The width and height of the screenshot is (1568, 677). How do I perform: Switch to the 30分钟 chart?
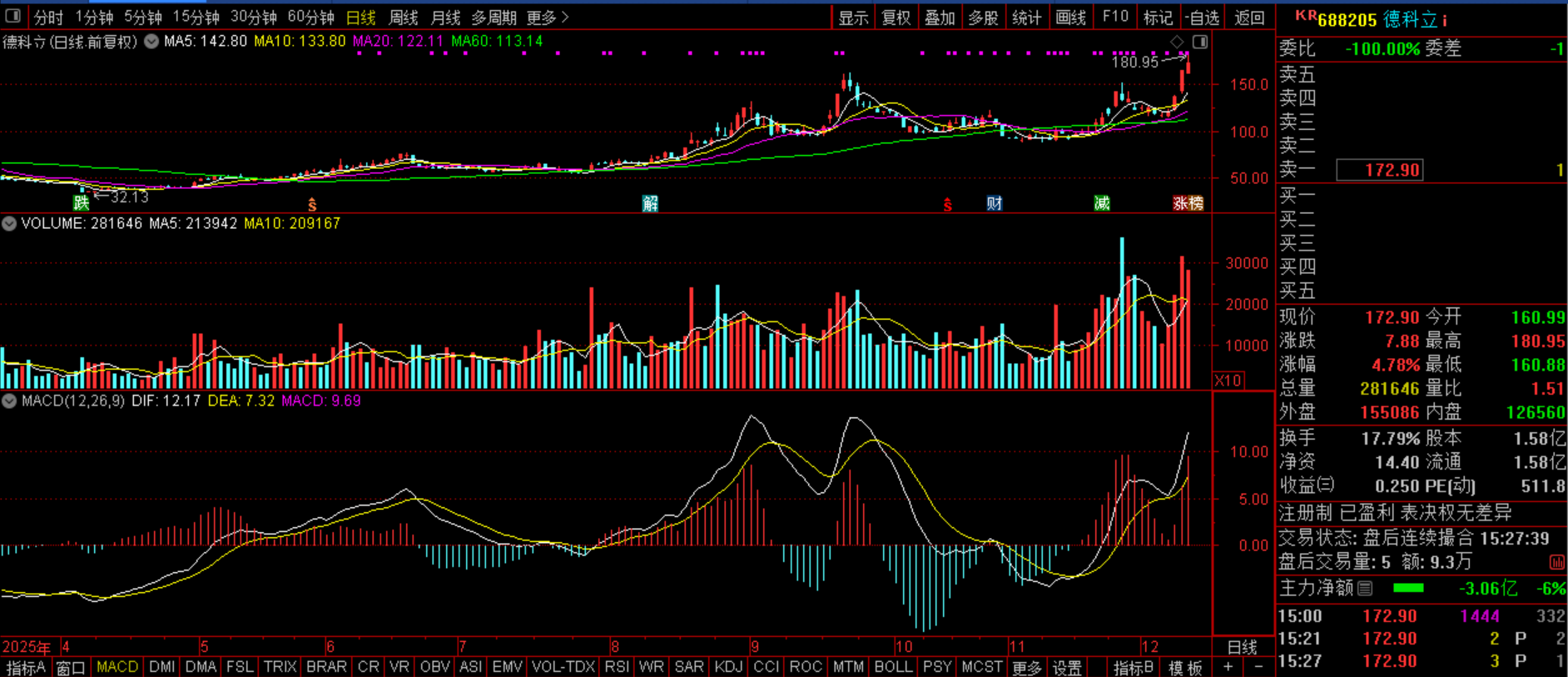[254, 17]
